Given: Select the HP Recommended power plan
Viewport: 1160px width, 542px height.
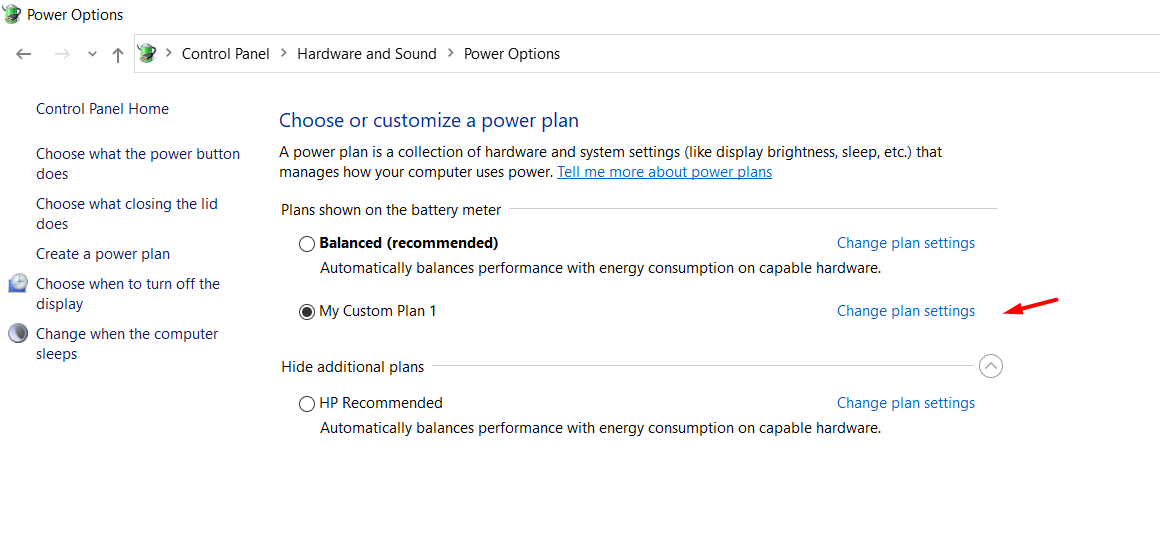Looking at the screenshot, I should [306, 404].
